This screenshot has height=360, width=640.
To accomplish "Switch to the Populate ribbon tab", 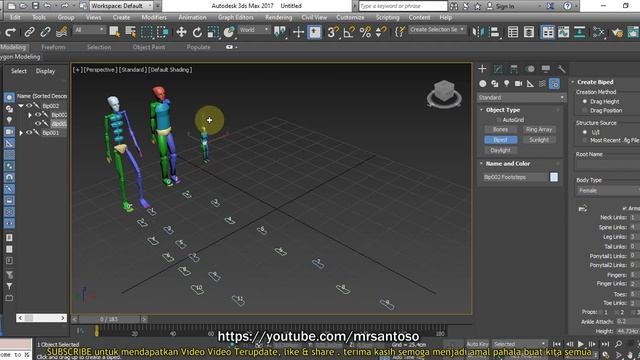I will click(x=198, y=47).
